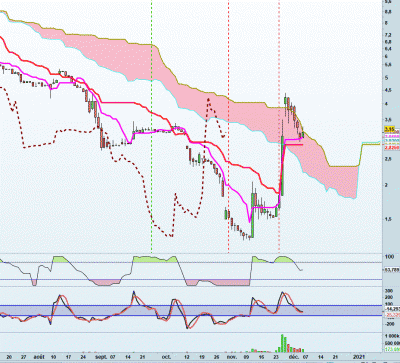Click the 8,8 price axis label
This screenshot has height=363, width=400.
388,12
